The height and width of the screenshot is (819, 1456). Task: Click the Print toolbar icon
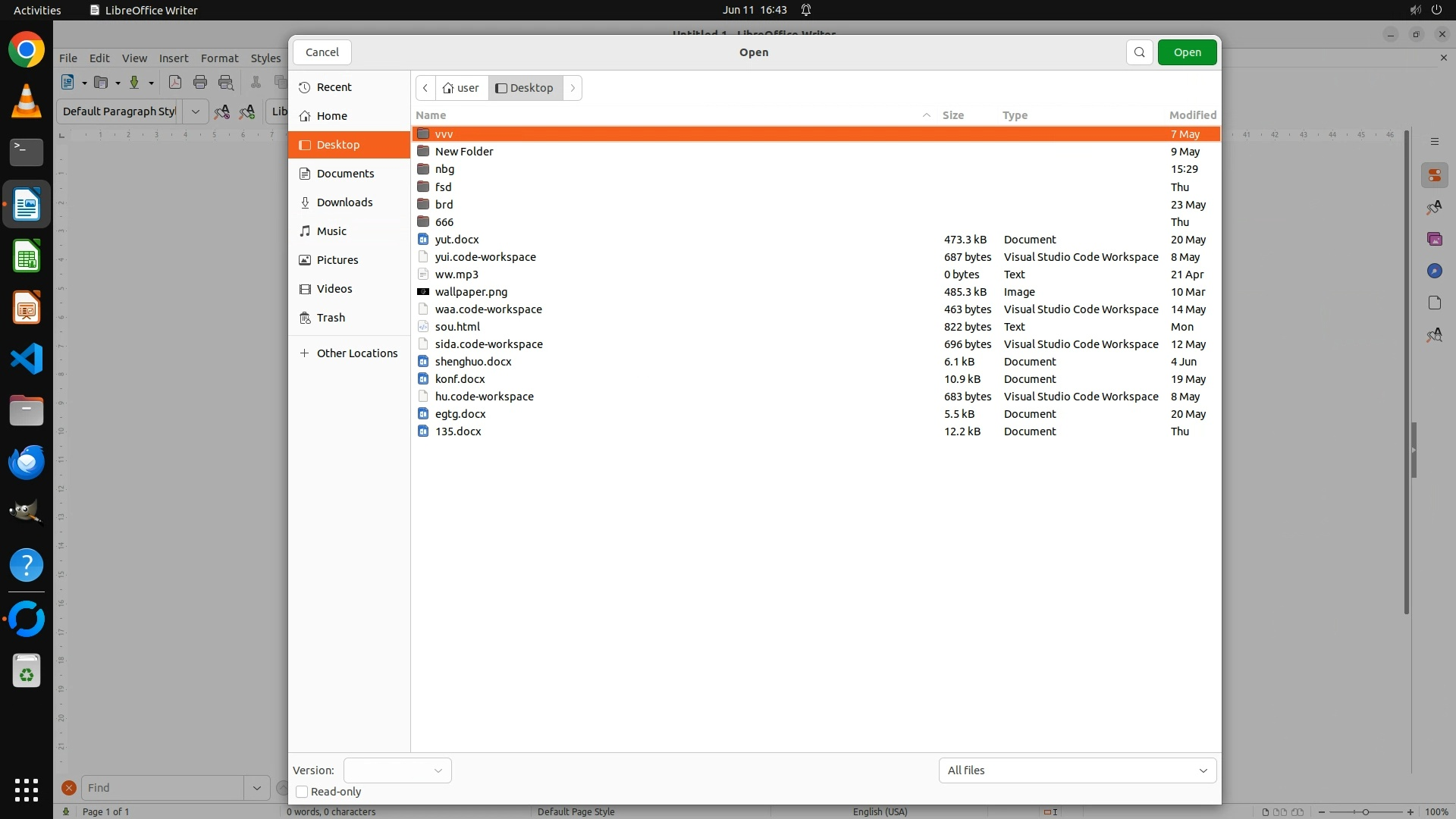coord(200,83)
